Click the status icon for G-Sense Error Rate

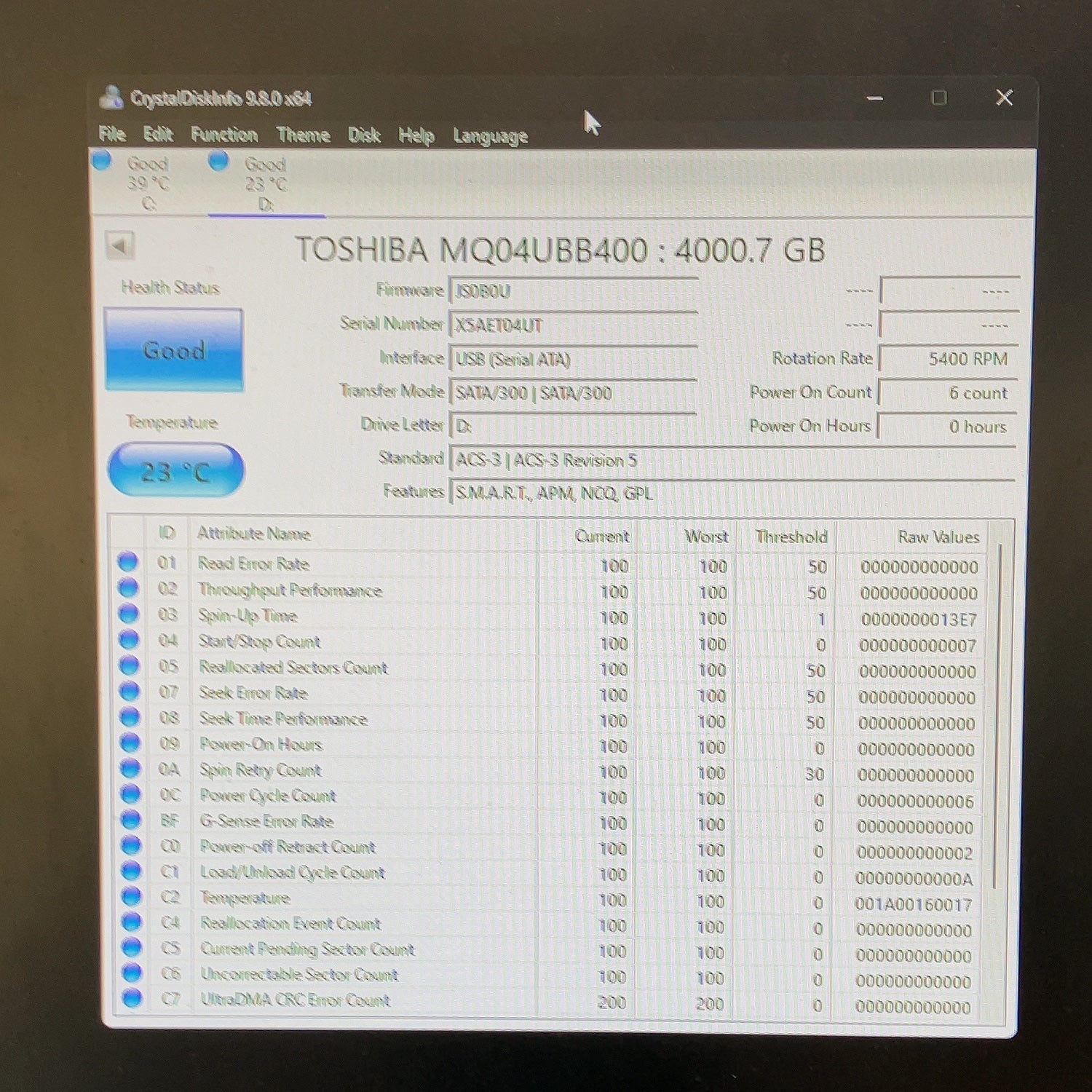[131, 820]
